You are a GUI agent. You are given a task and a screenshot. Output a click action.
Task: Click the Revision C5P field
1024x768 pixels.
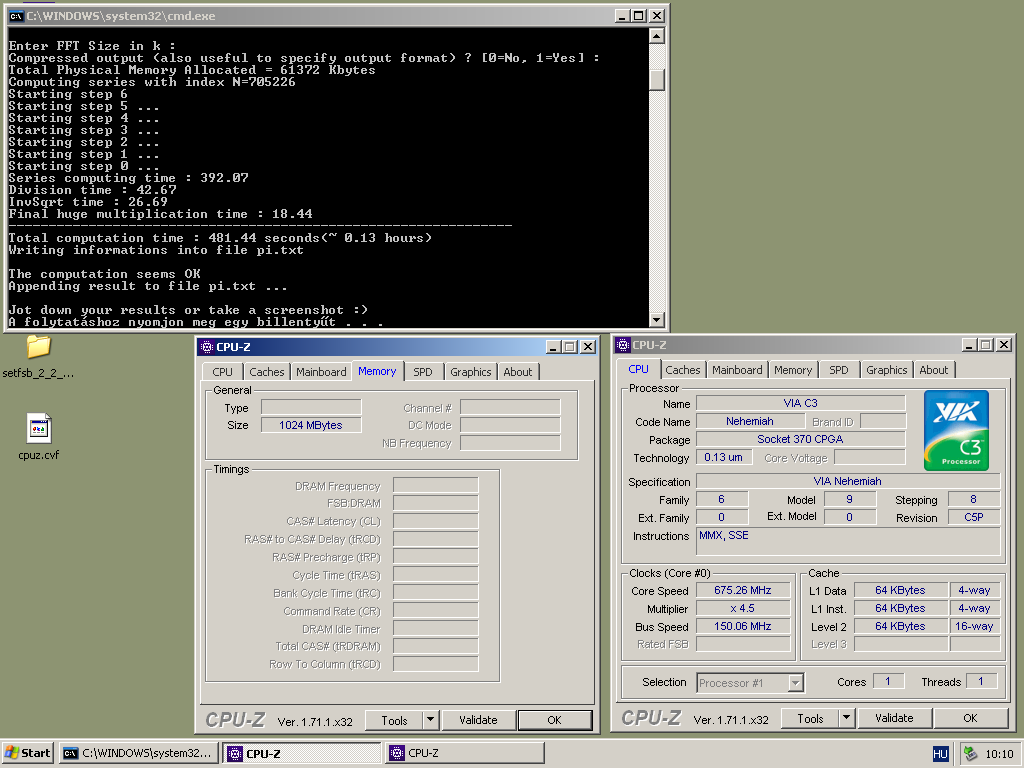[974, 517]
